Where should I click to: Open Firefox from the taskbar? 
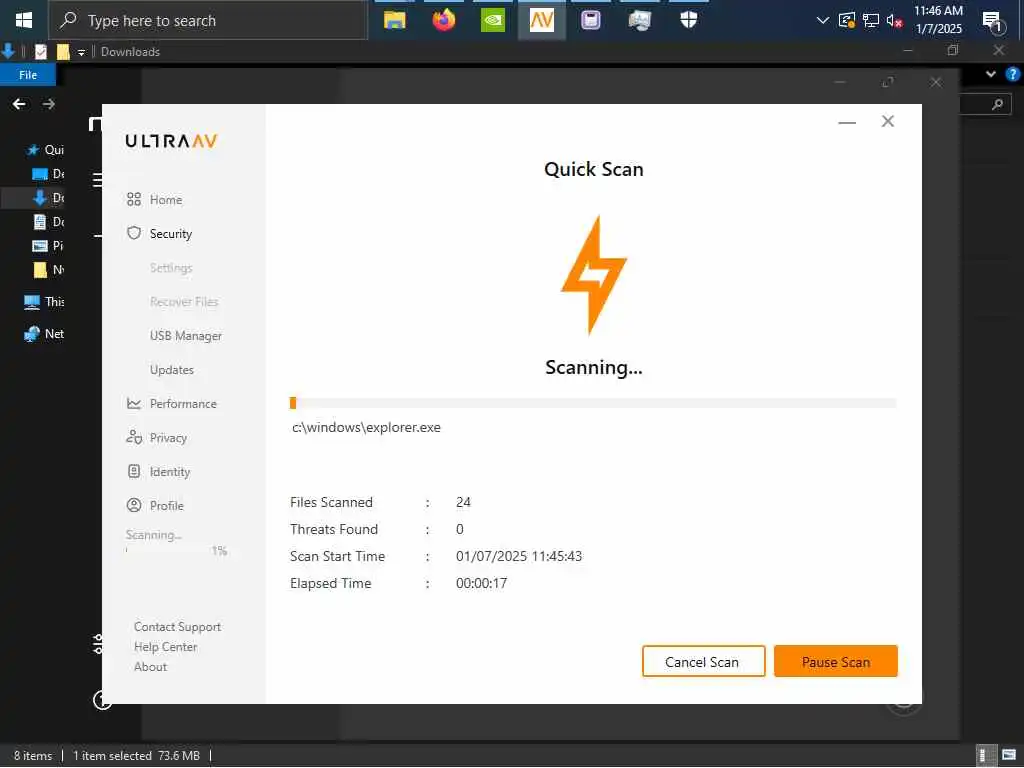(x=443, y=20)
